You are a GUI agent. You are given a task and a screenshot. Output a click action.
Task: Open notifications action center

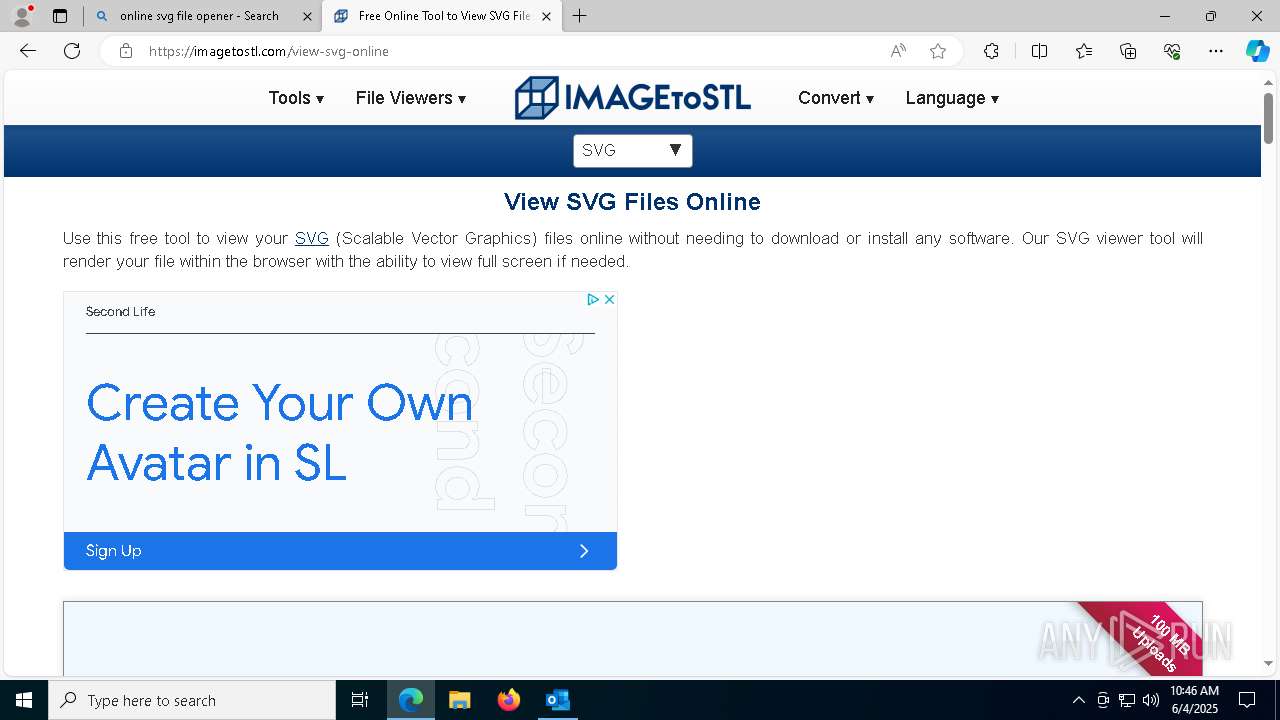(x=1247, y=700)
